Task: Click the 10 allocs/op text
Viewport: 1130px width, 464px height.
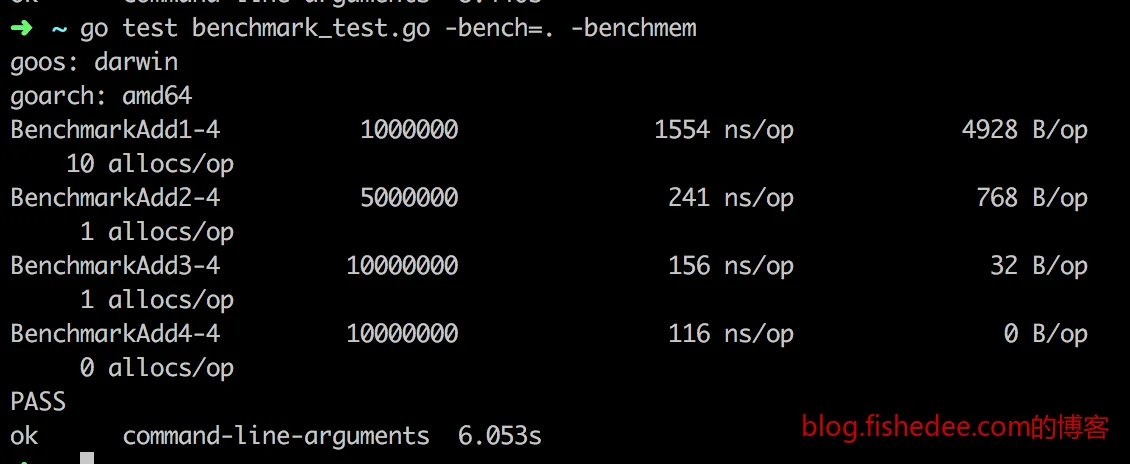Action: (150, 165)
